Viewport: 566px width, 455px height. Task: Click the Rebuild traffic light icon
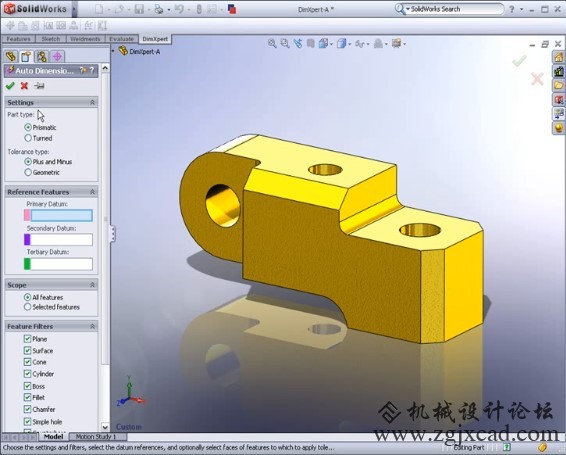[199, 9]
